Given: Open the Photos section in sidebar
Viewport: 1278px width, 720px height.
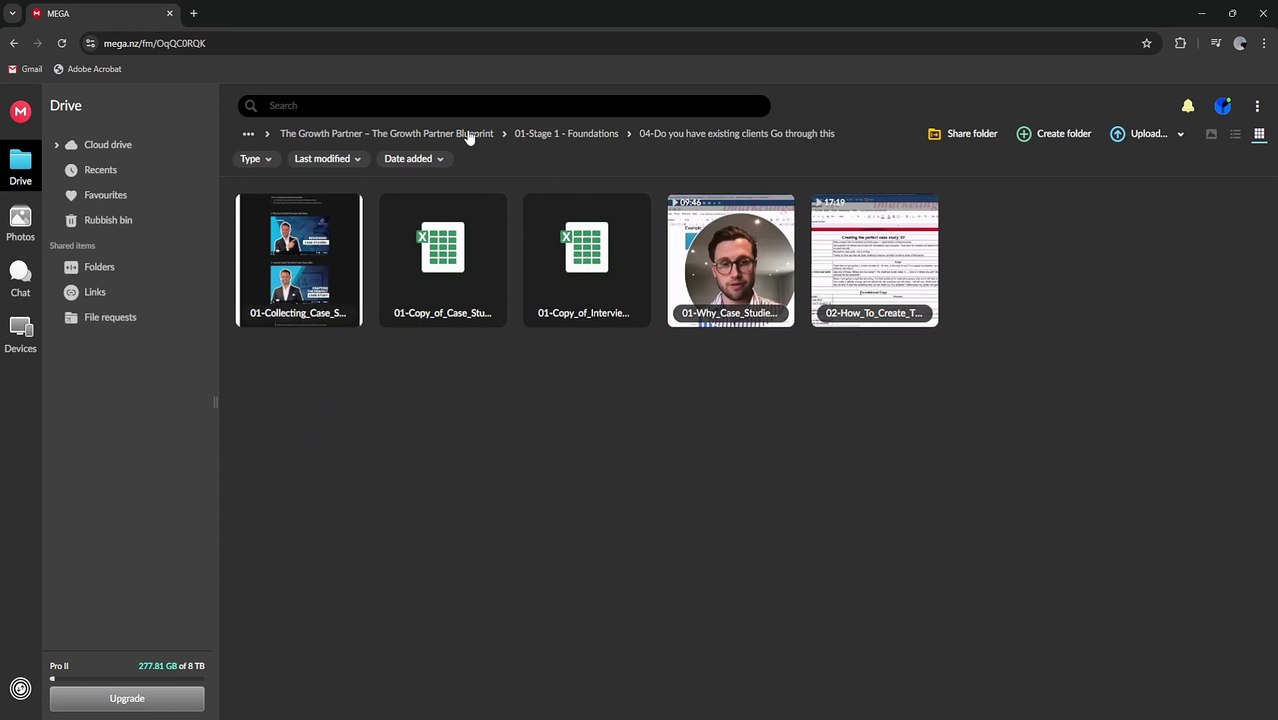Looking at the screenshot, I should coord(20,224).
